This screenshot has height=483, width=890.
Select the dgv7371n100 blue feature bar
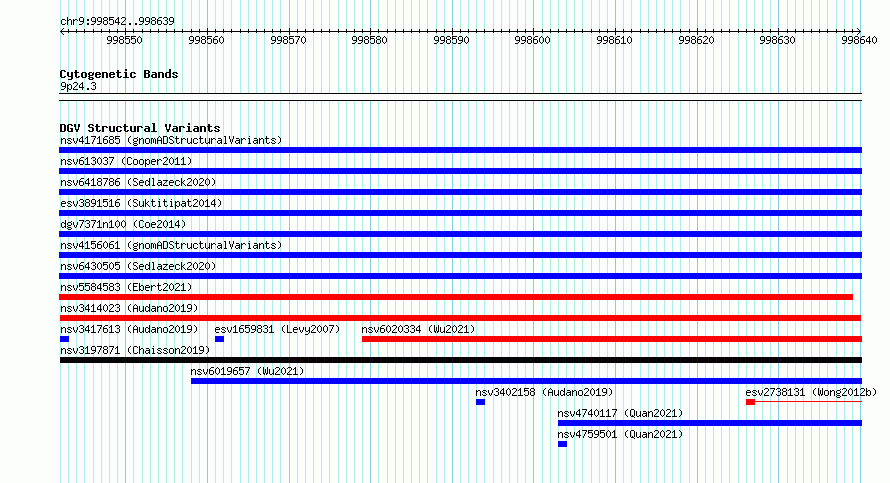click(x=460, y=234)
